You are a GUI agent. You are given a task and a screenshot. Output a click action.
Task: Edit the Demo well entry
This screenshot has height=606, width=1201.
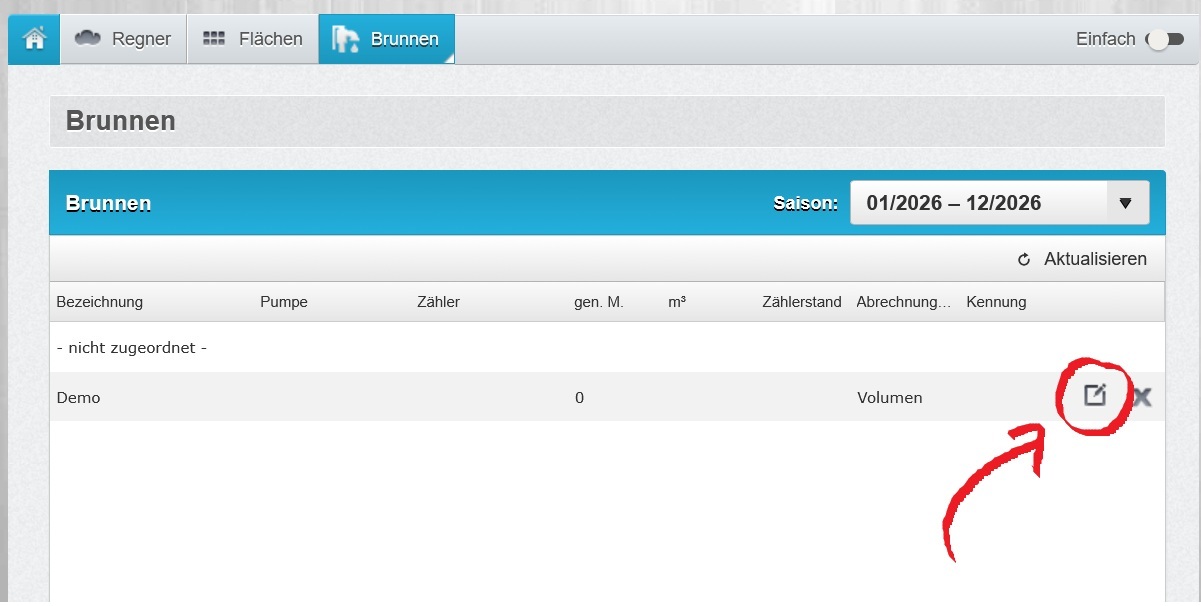coord(1096,396)
